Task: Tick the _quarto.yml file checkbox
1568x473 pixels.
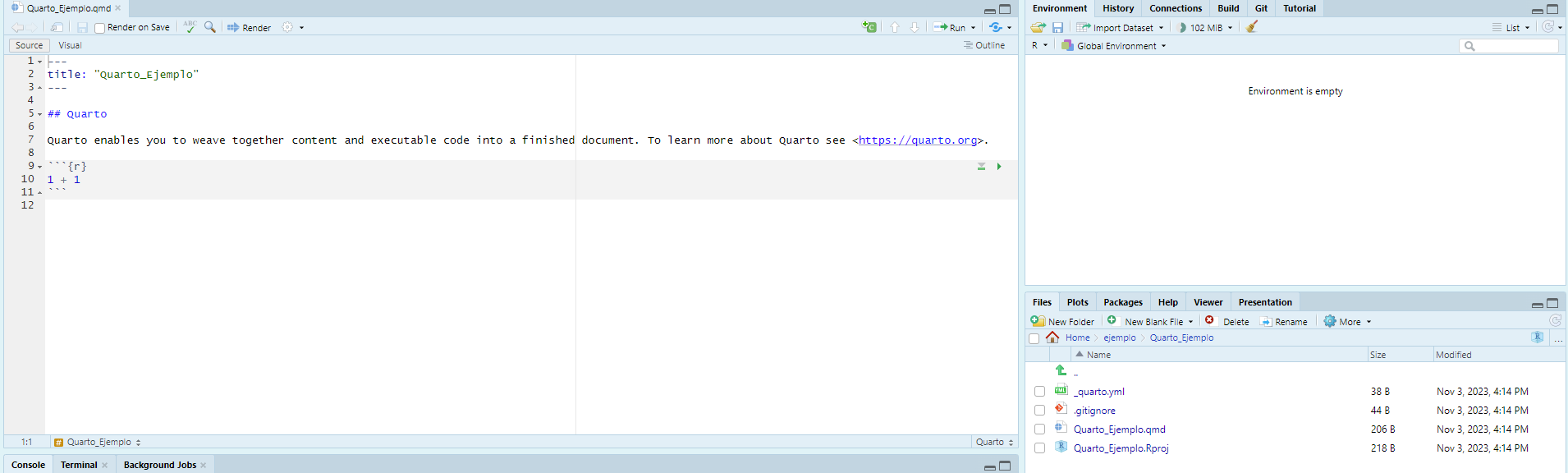Action: click(x=1039, y=392)
